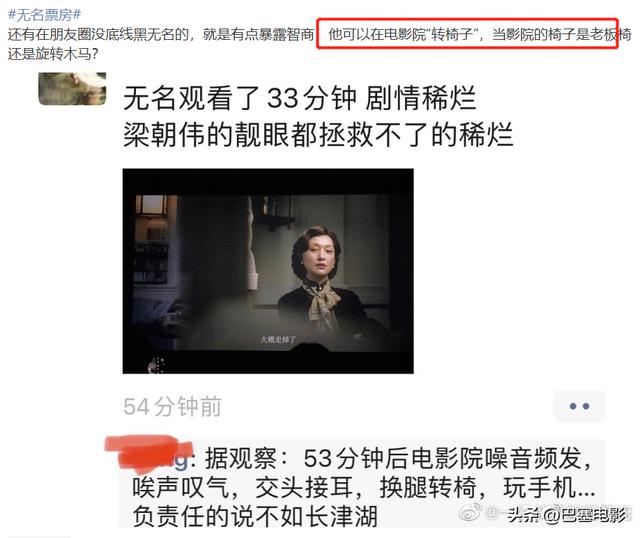
Task: Open the movie screen photo
Action: tap(268, 271)
